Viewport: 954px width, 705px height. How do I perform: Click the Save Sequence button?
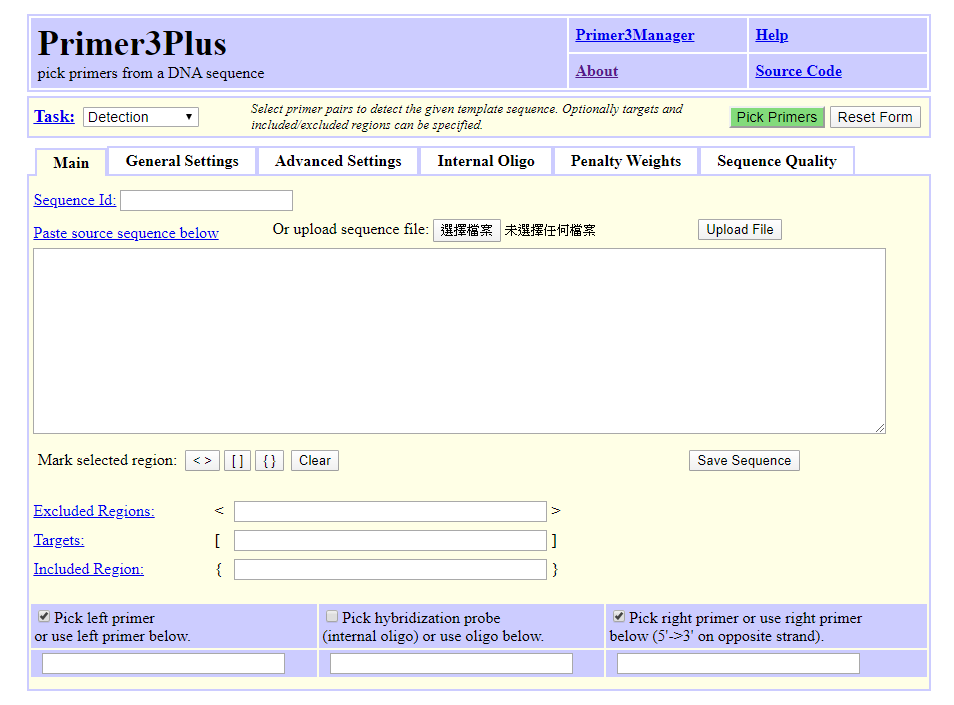744,460
